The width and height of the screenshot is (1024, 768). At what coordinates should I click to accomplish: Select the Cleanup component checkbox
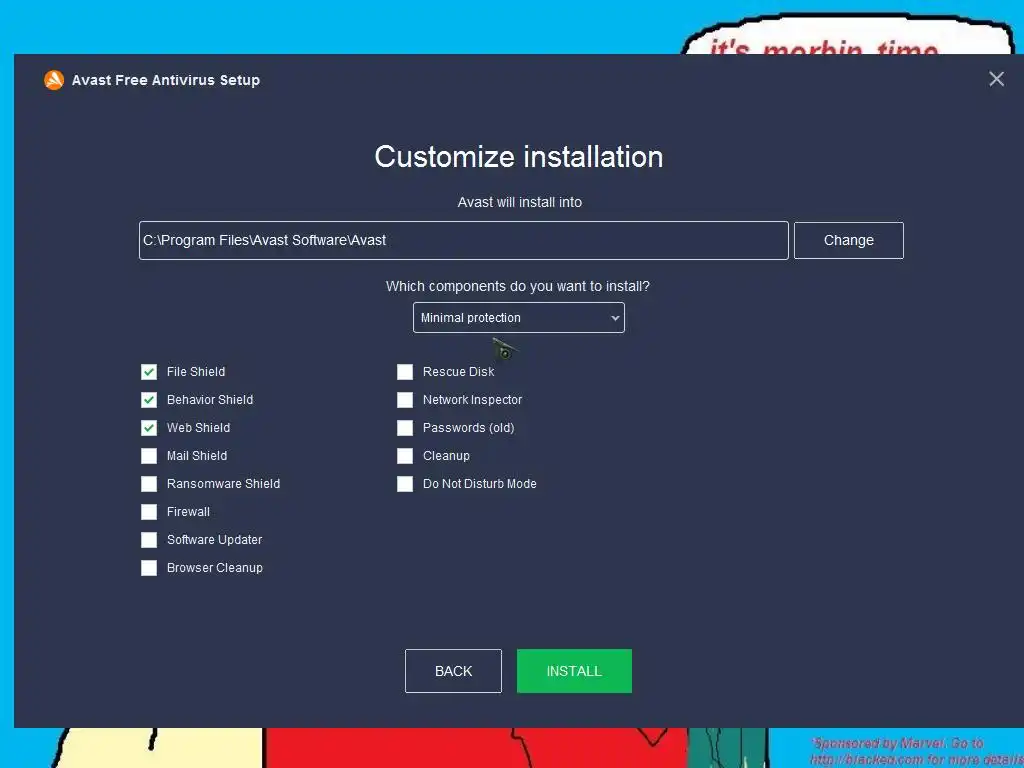(405, 456)
